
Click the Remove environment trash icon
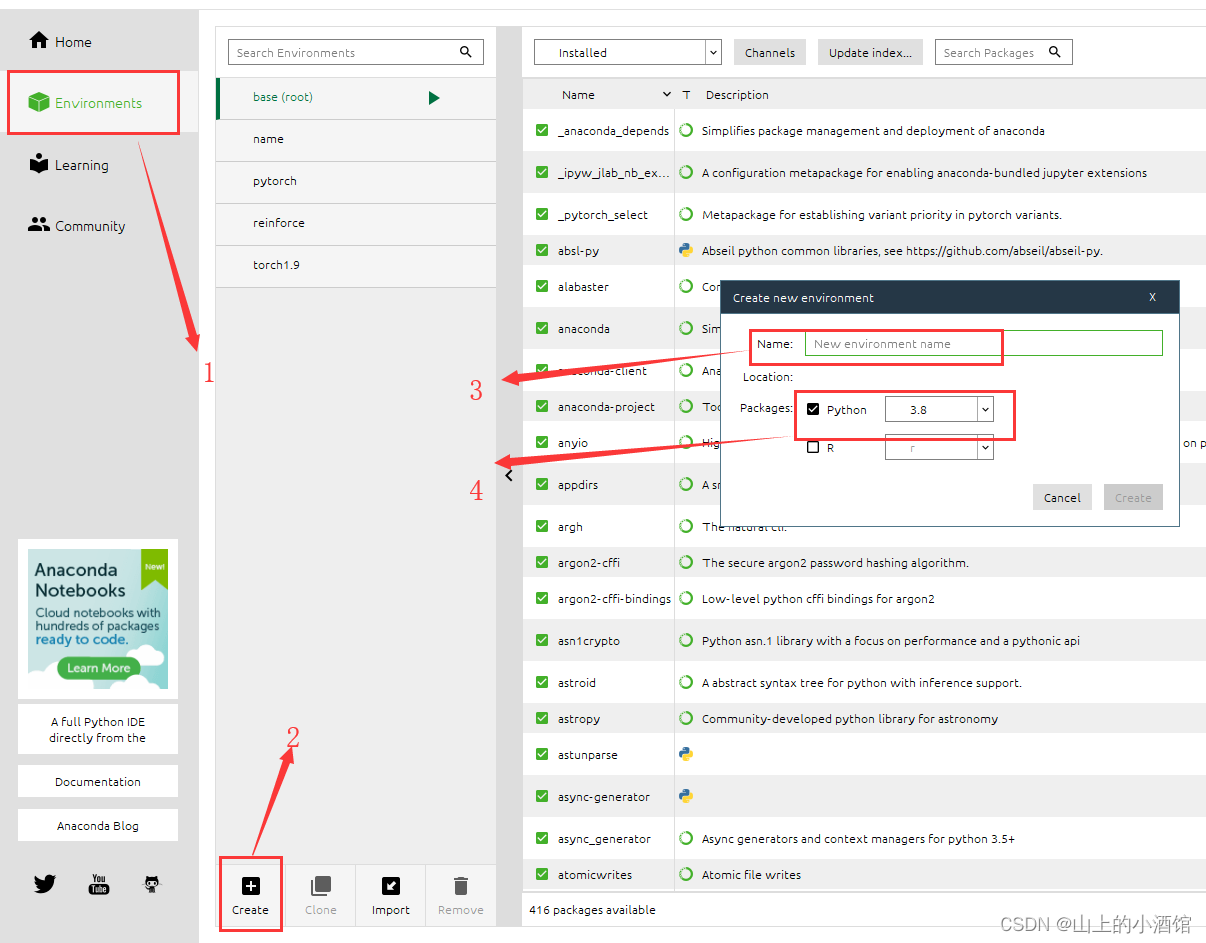461,885
